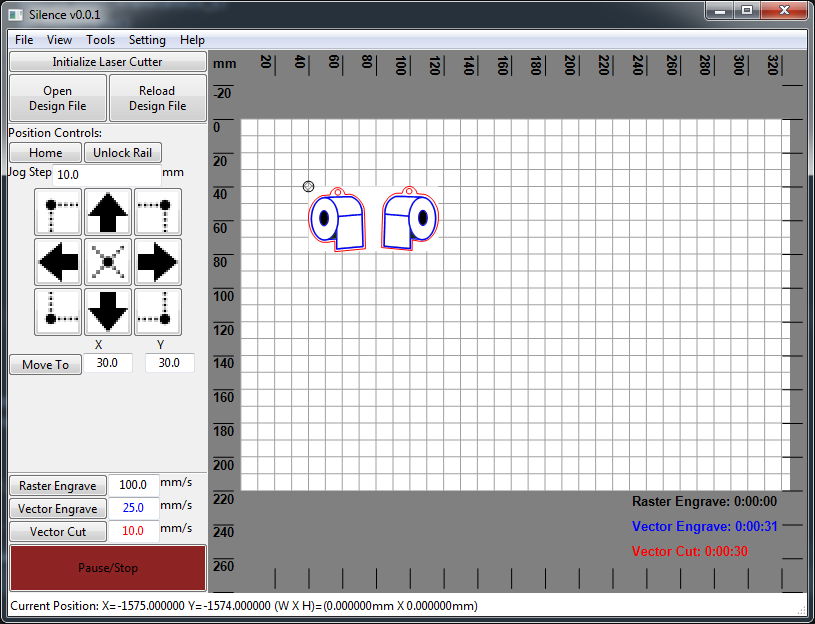Select the left toilet paper design
Viewport: 815px width, 624px height.
[x=337, y=220]
